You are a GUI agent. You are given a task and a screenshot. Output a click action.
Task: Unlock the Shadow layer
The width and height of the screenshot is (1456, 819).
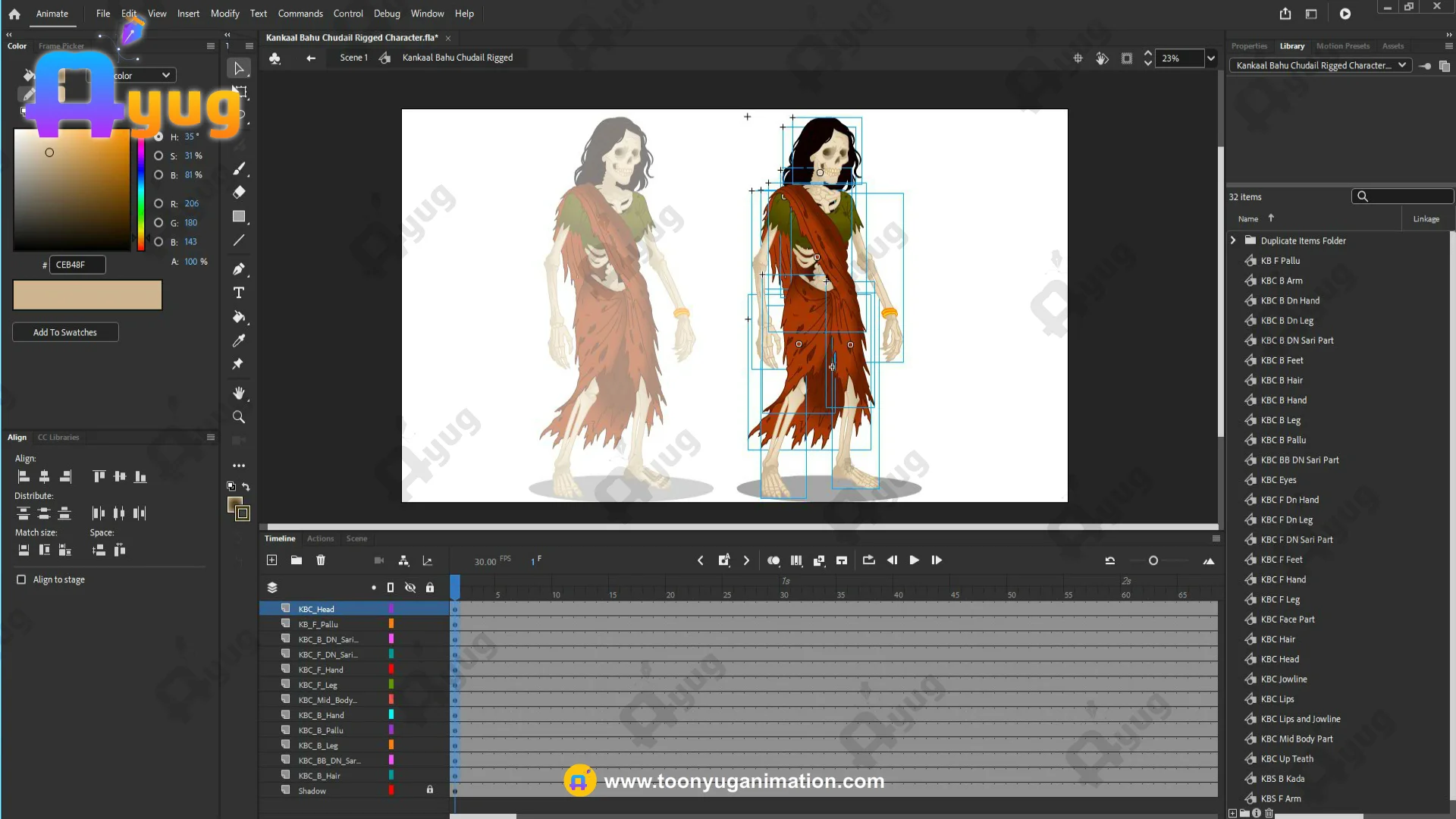(x=430, y=790)
